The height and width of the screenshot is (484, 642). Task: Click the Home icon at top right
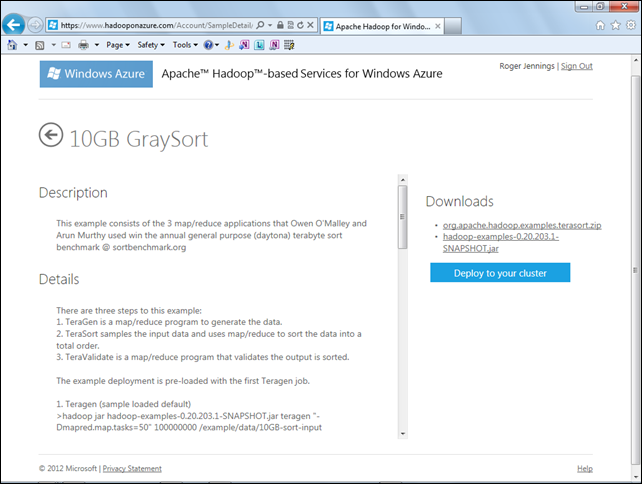(x=600, y=25)
